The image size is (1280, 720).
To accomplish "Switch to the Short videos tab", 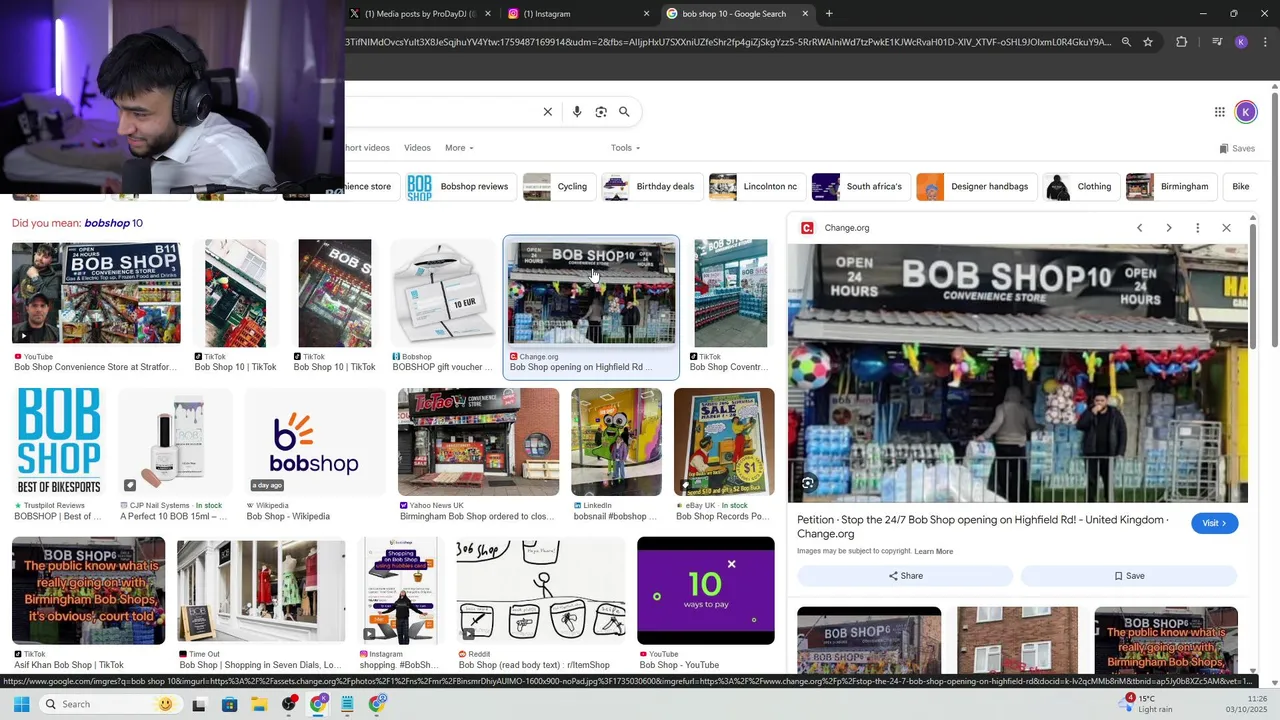I will (x=367, y=148).
